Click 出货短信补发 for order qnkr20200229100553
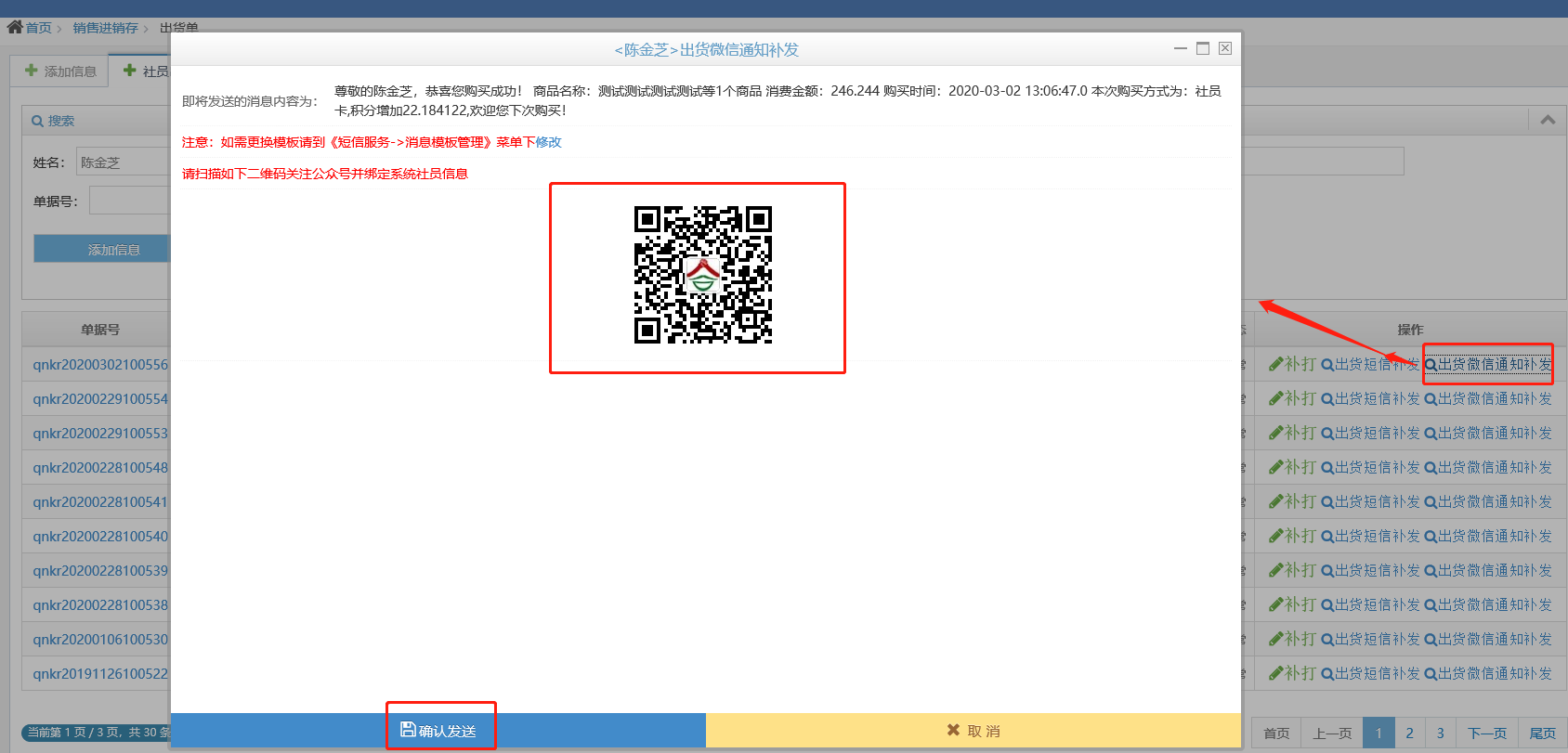 1370,434
